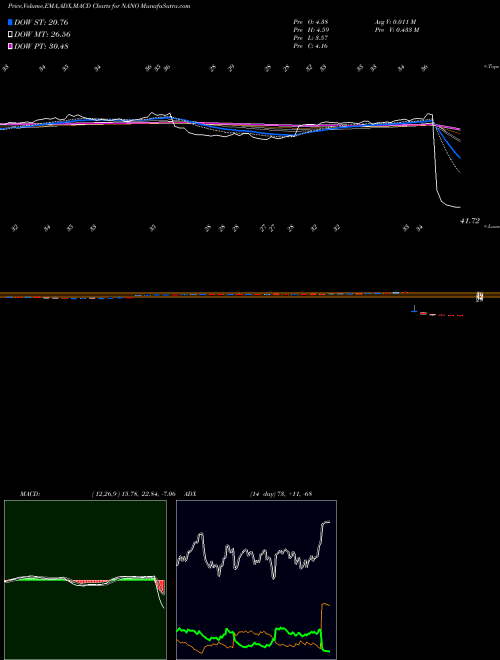Click the 41.72 price label
This screenshot has height=660, width=500.
(x=470, y=221)
